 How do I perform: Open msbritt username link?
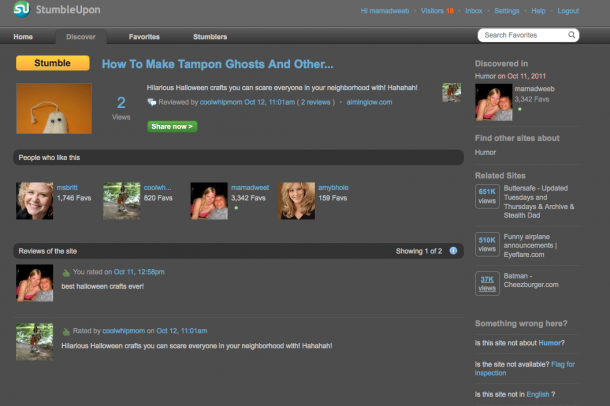pos(67,187)
